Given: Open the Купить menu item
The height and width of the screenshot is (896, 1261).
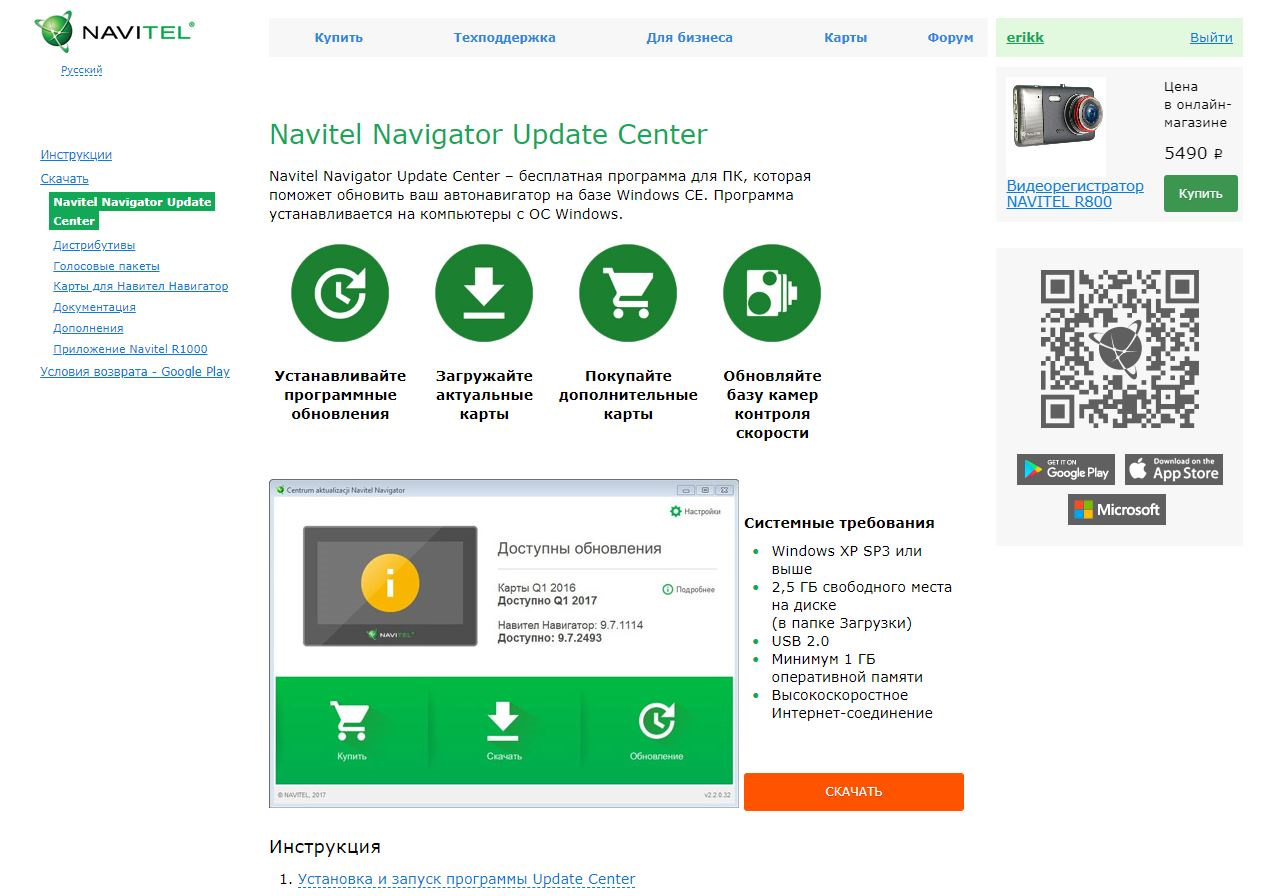Looking at the screenshot, I should [339, 37].
